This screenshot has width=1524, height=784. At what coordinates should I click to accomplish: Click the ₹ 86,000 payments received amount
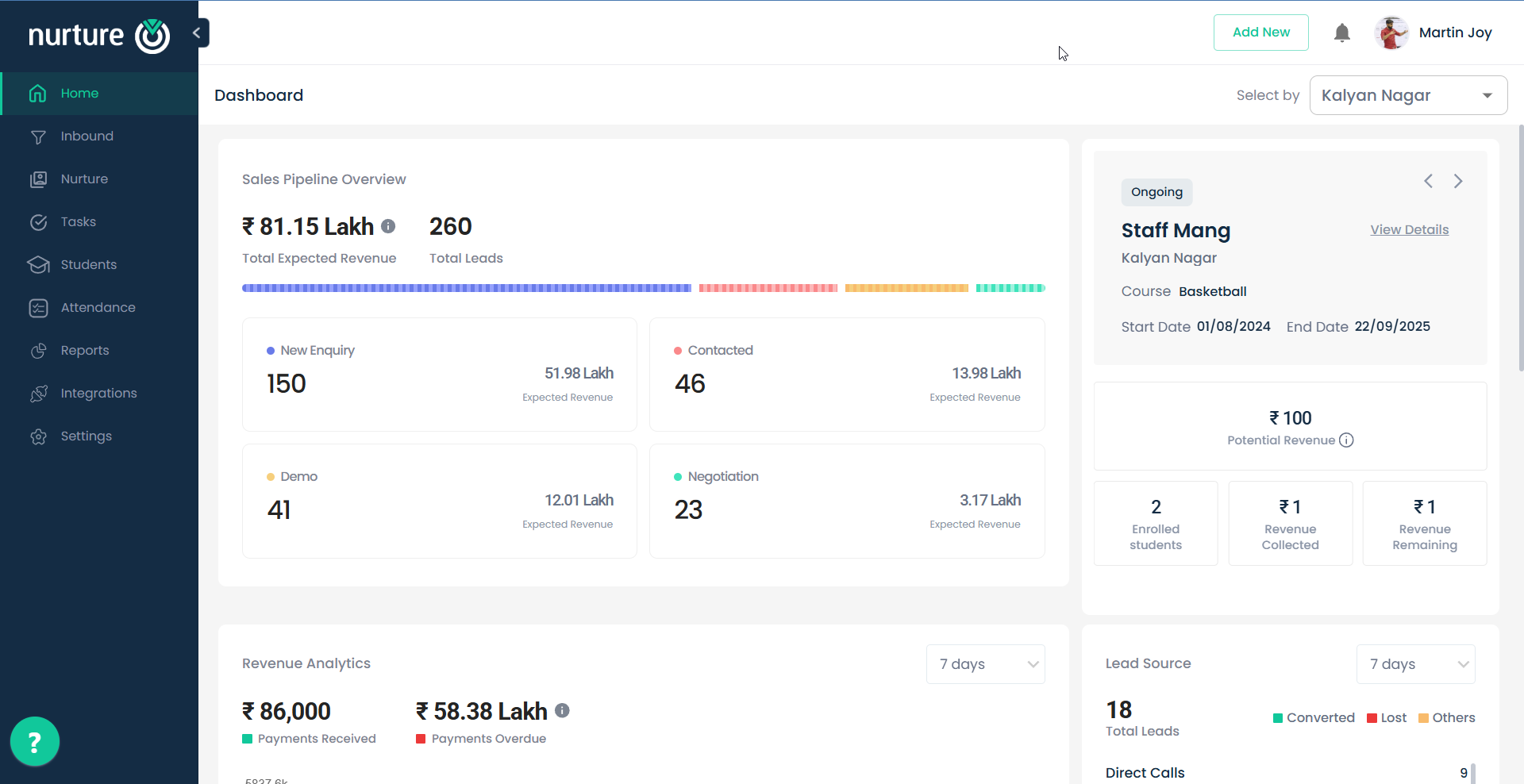[286, 712]
